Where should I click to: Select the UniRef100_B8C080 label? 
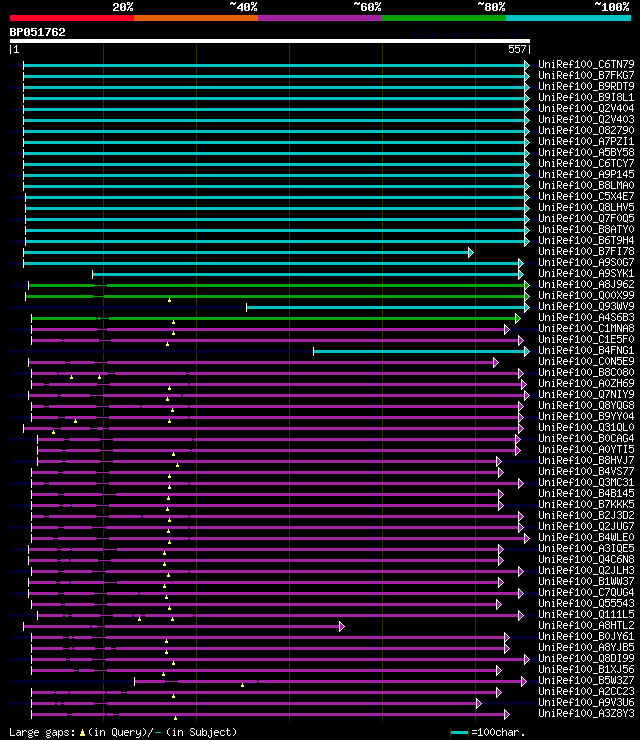pos(586,372)
